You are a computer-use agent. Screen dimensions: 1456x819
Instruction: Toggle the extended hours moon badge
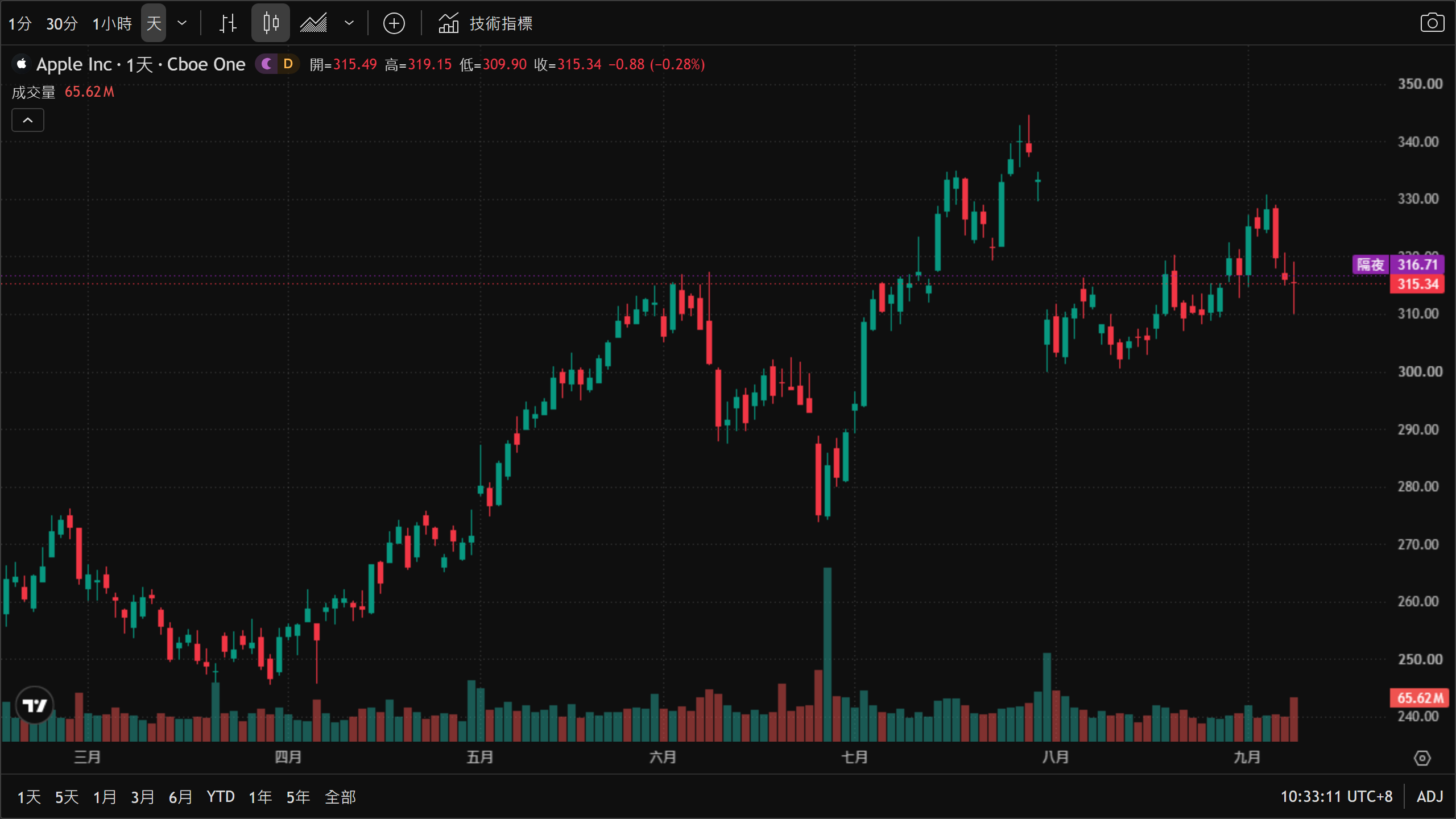(266, 64)
